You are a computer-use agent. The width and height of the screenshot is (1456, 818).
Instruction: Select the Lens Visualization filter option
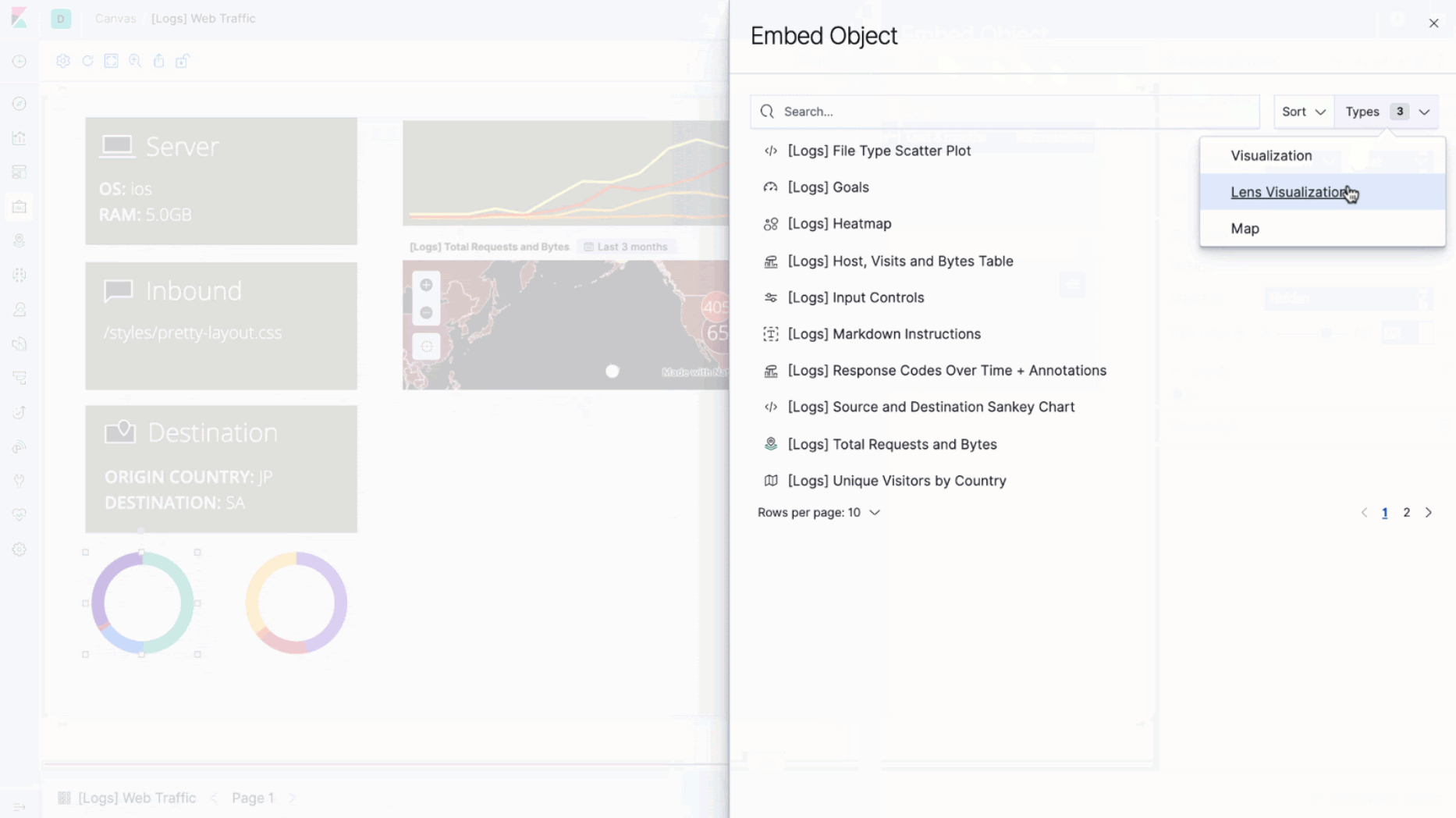[1289, 192]
